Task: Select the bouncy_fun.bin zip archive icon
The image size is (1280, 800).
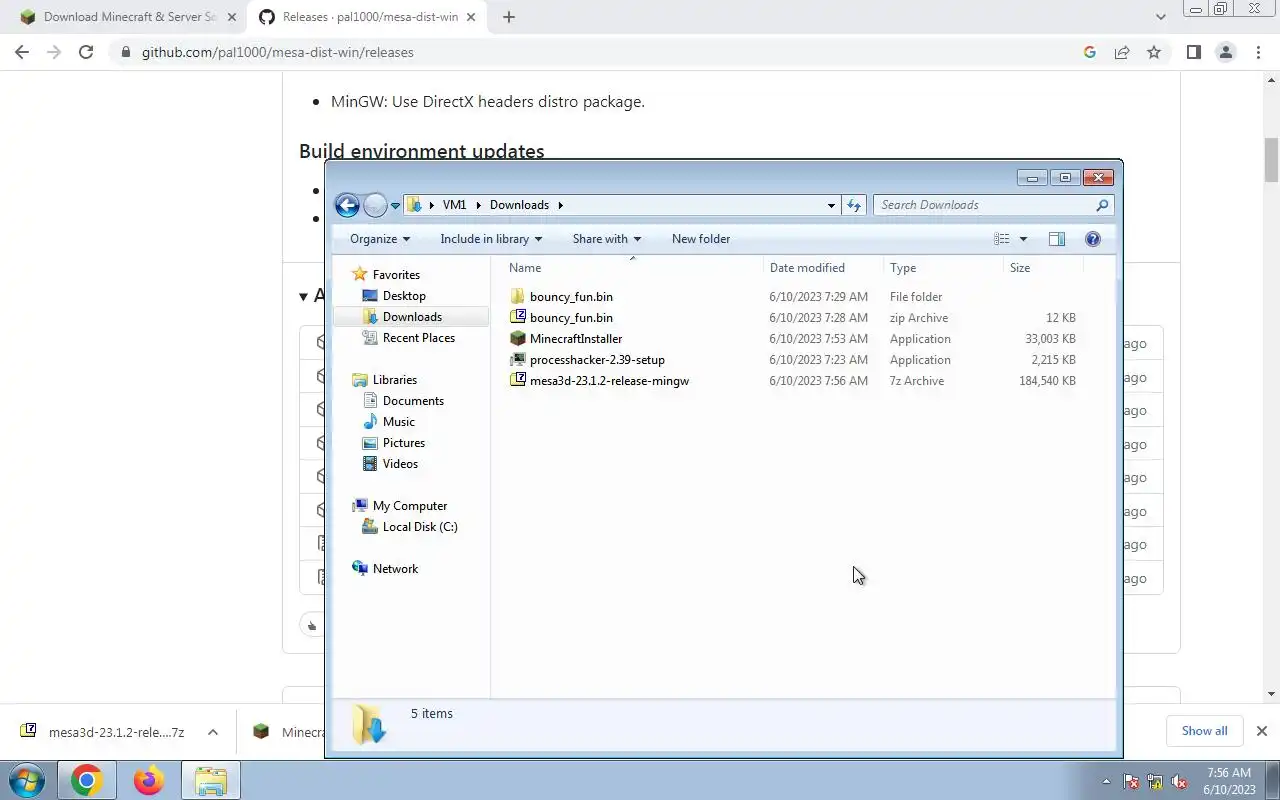Action: pos(517,318)
